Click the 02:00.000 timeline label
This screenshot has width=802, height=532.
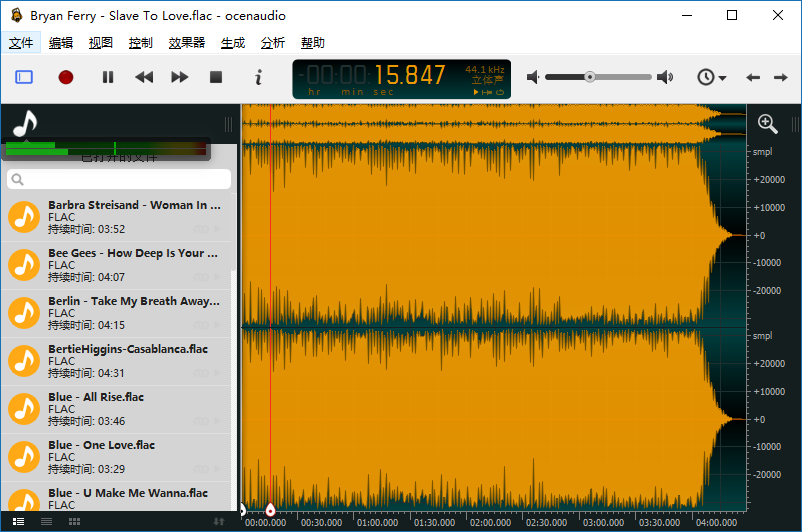point(490,523)
